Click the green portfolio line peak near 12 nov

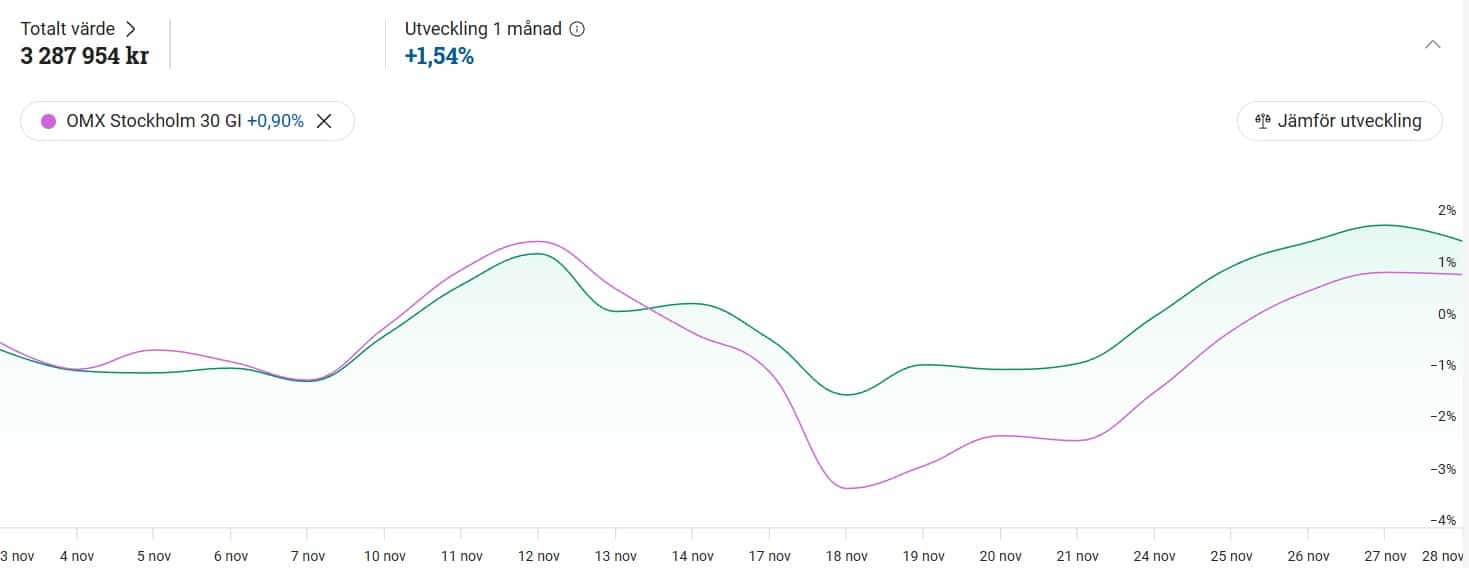[x=538, y=254]
